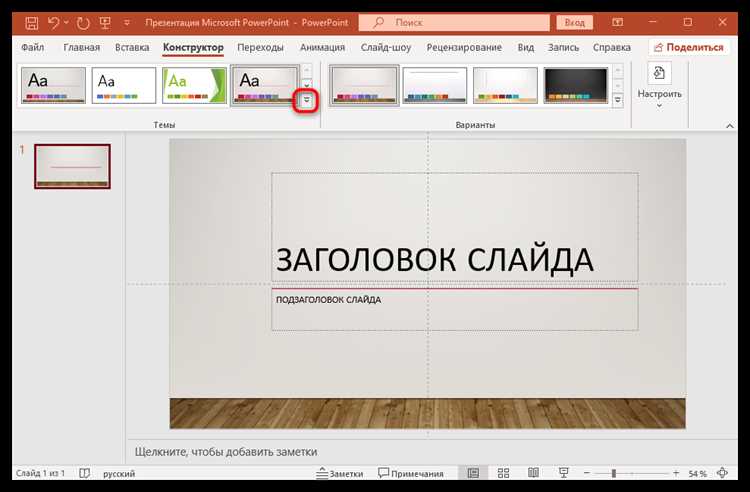Click the 54 % zoom level

click(697, 473)
